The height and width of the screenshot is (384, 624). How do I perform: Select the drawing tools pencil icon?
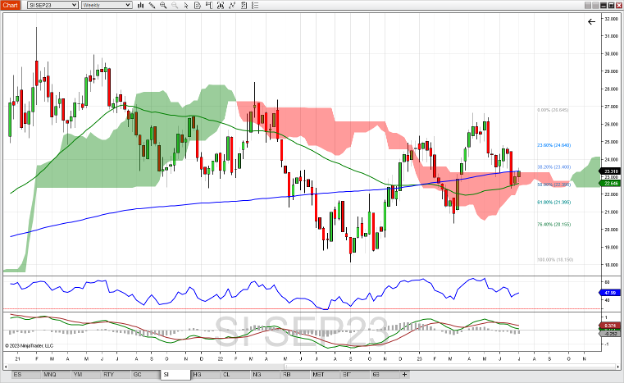(152, 5)
